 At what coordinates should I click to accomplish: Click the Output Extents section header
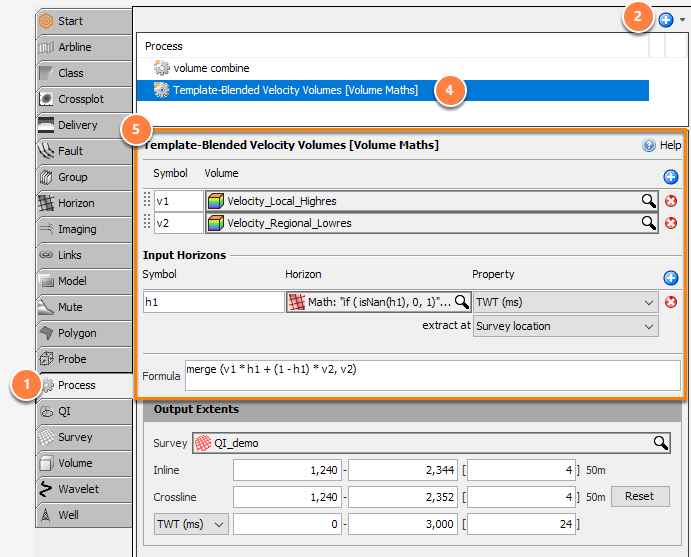click(412, 410)
